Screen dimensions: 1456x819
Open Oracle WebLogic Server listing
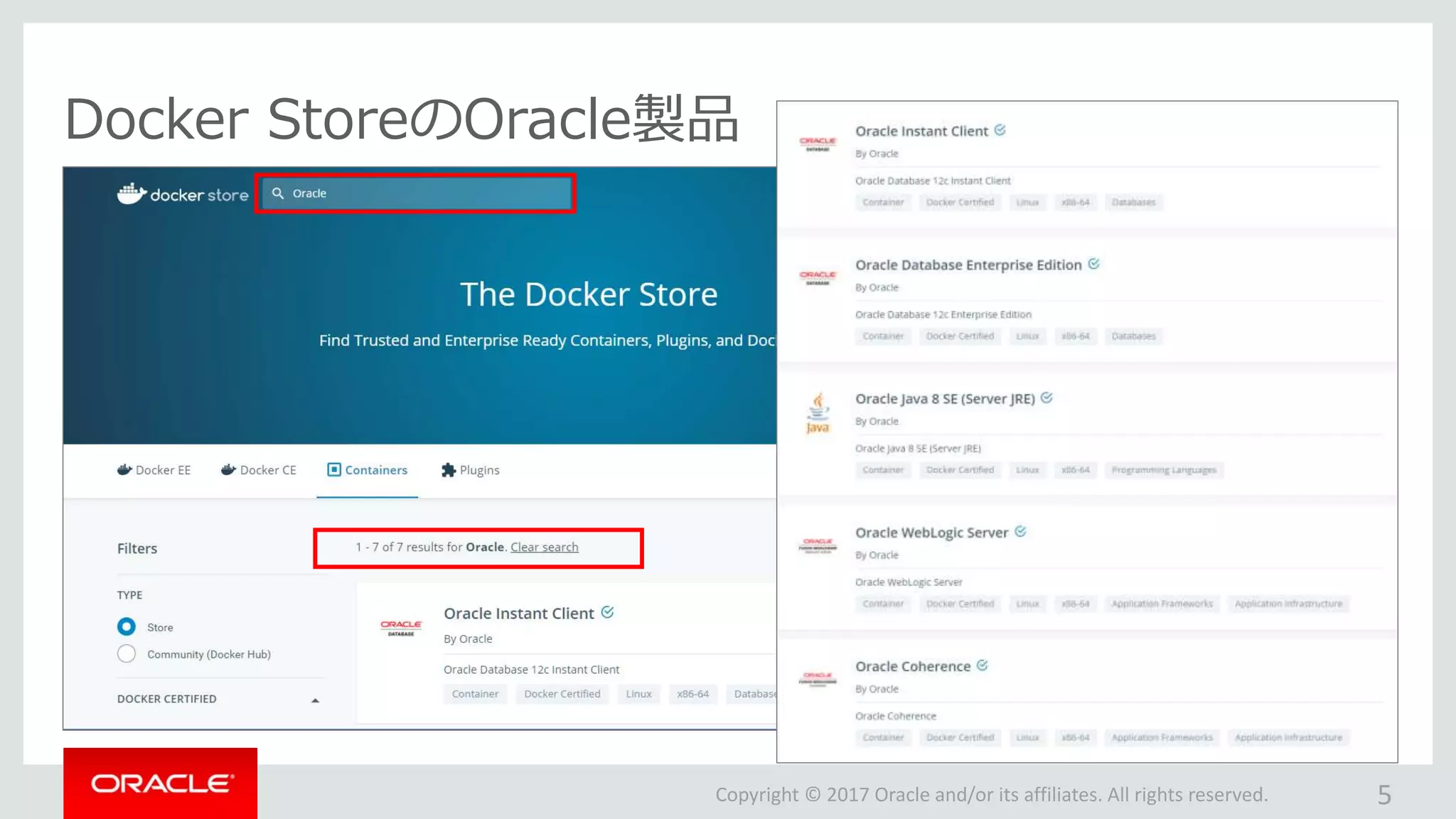[931, 532]
